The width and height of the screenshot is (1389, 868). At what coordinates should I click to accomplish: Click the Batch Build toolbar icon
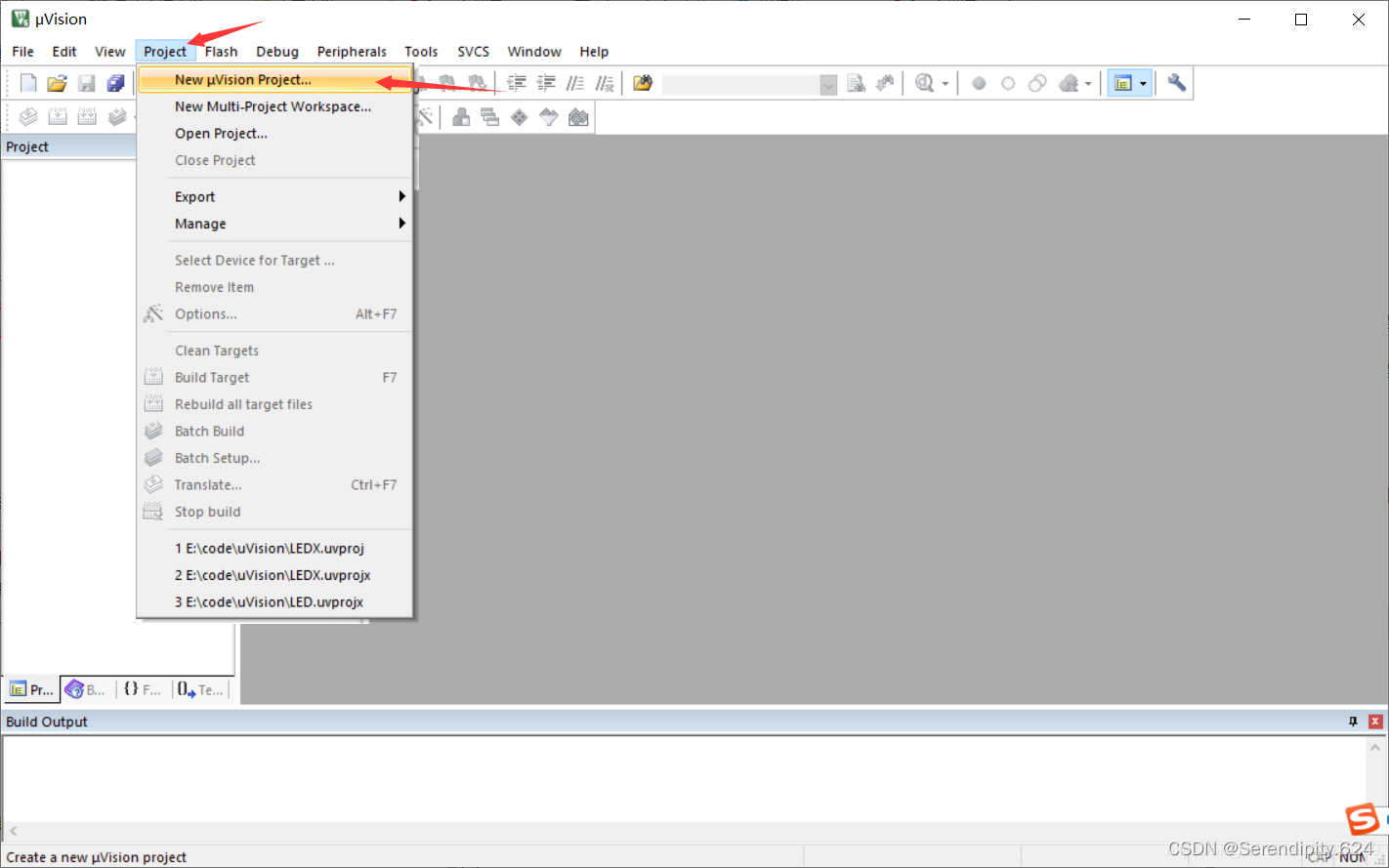click(117, 118)
